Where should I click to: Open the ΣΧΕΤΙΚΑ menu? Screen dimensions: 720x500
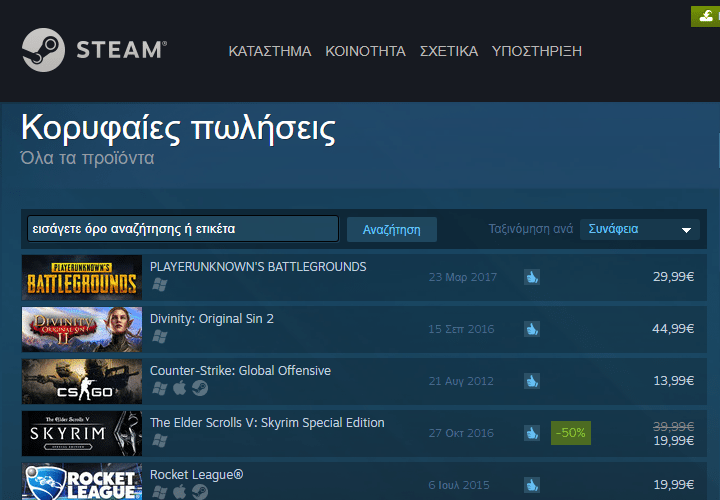pyautogui.click(x=449, y=51)
